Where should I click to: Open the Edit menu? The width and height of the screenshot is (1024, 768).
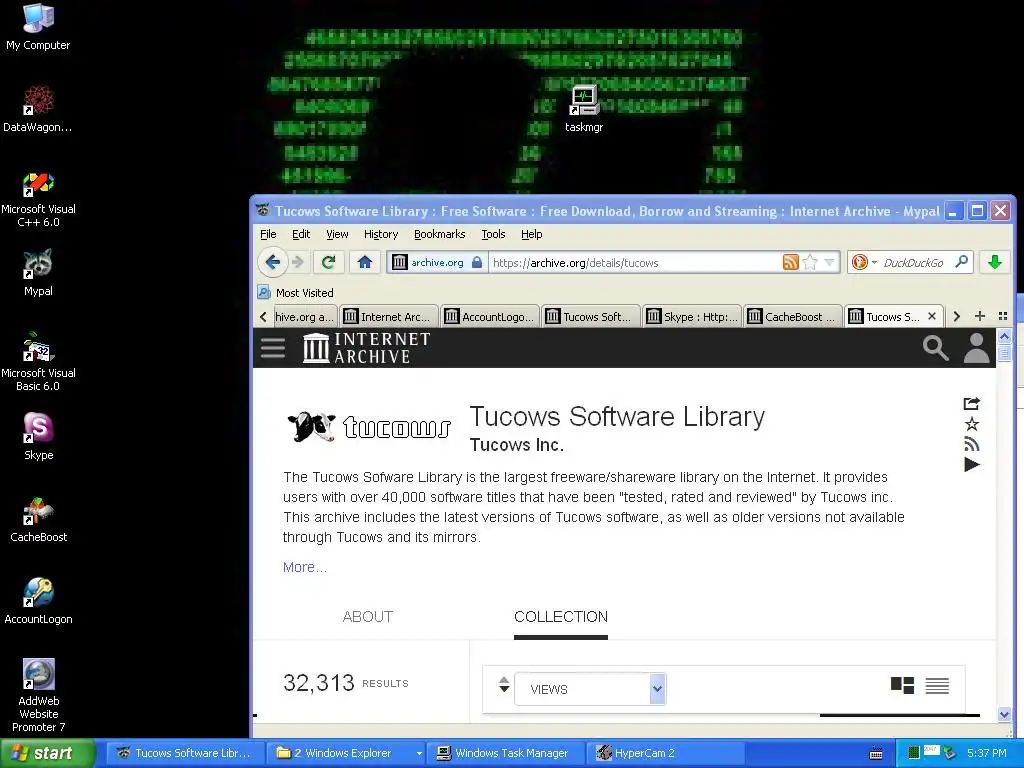tap(300, 234)
